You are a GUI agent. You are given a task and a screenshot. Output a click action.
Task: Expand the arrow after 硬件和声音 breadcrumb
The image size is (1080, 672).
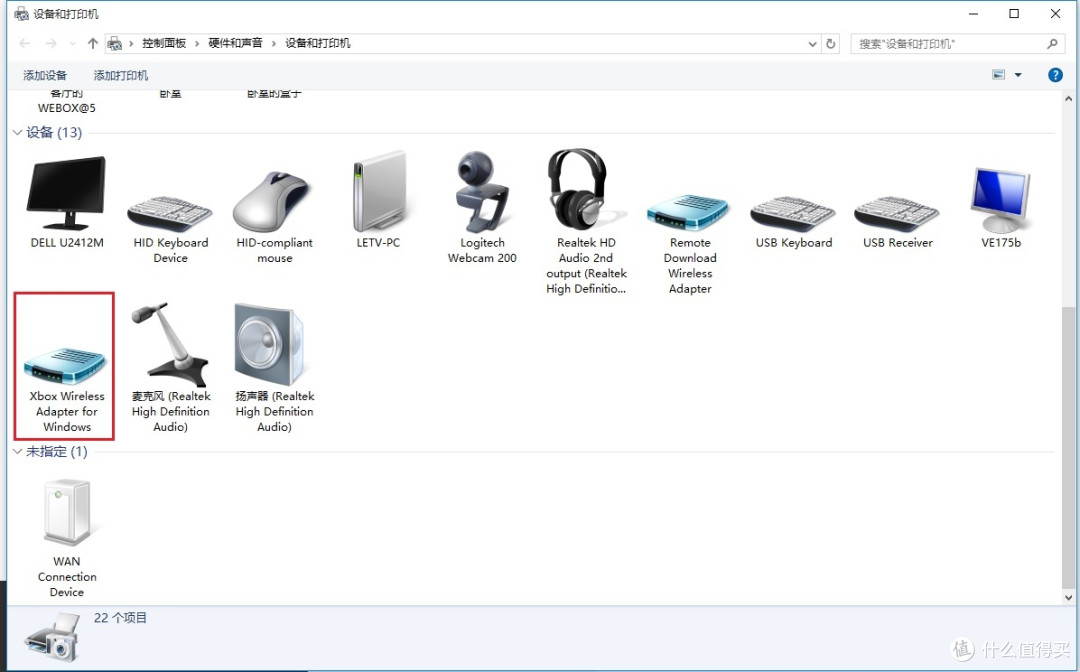[273, 43]
